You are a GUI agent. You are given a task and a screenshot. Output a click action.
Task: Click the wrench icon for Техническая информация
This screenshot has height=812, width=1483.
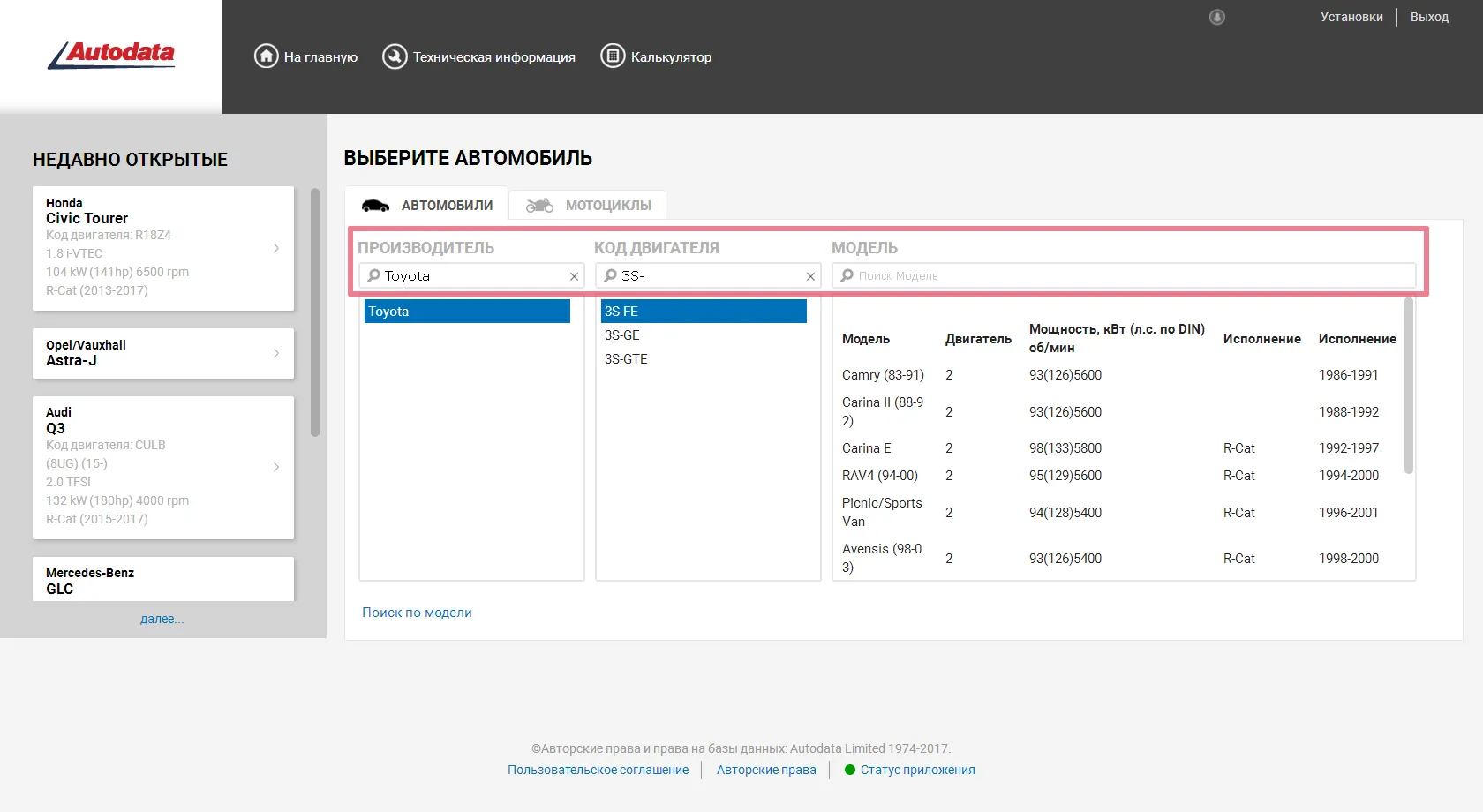[x=395, y=56]
